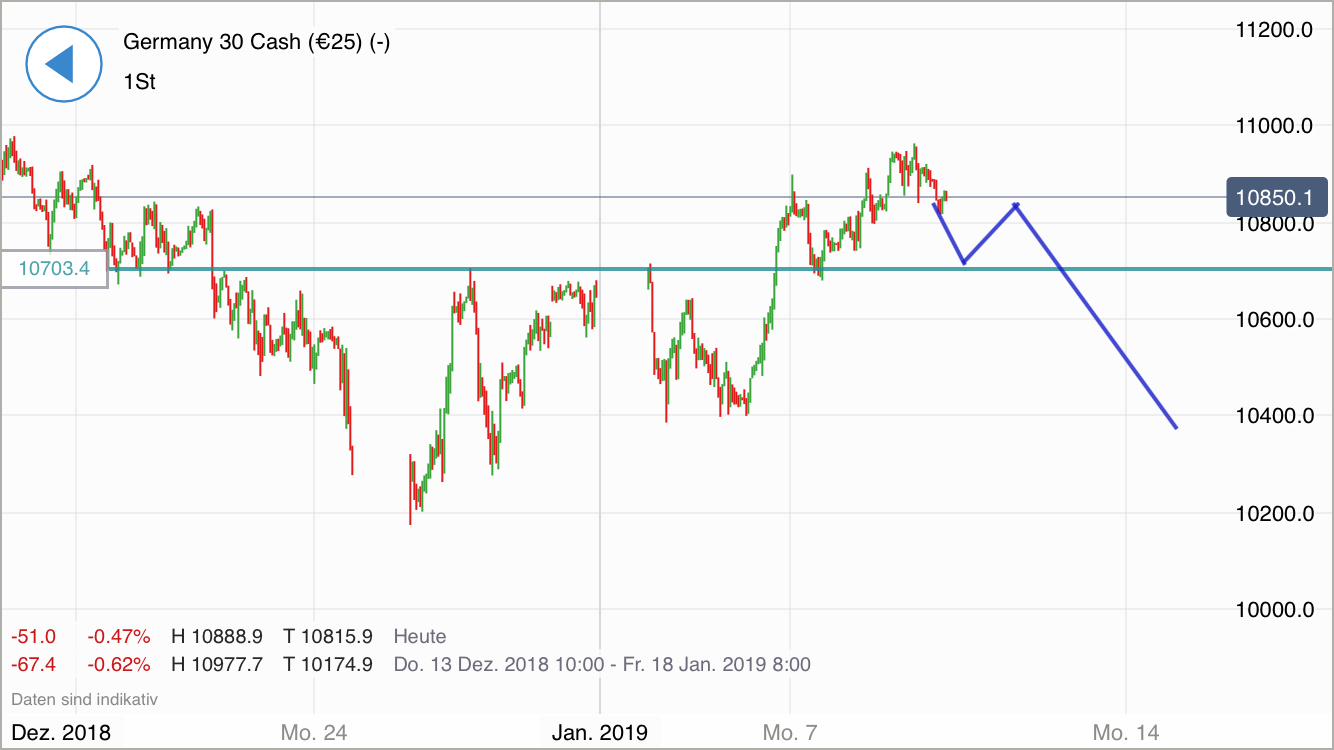Click the 10850.1 current price tag
Image resolution: width=1334 pixels, height=750 pixels.
click(x=1276, y=198)
